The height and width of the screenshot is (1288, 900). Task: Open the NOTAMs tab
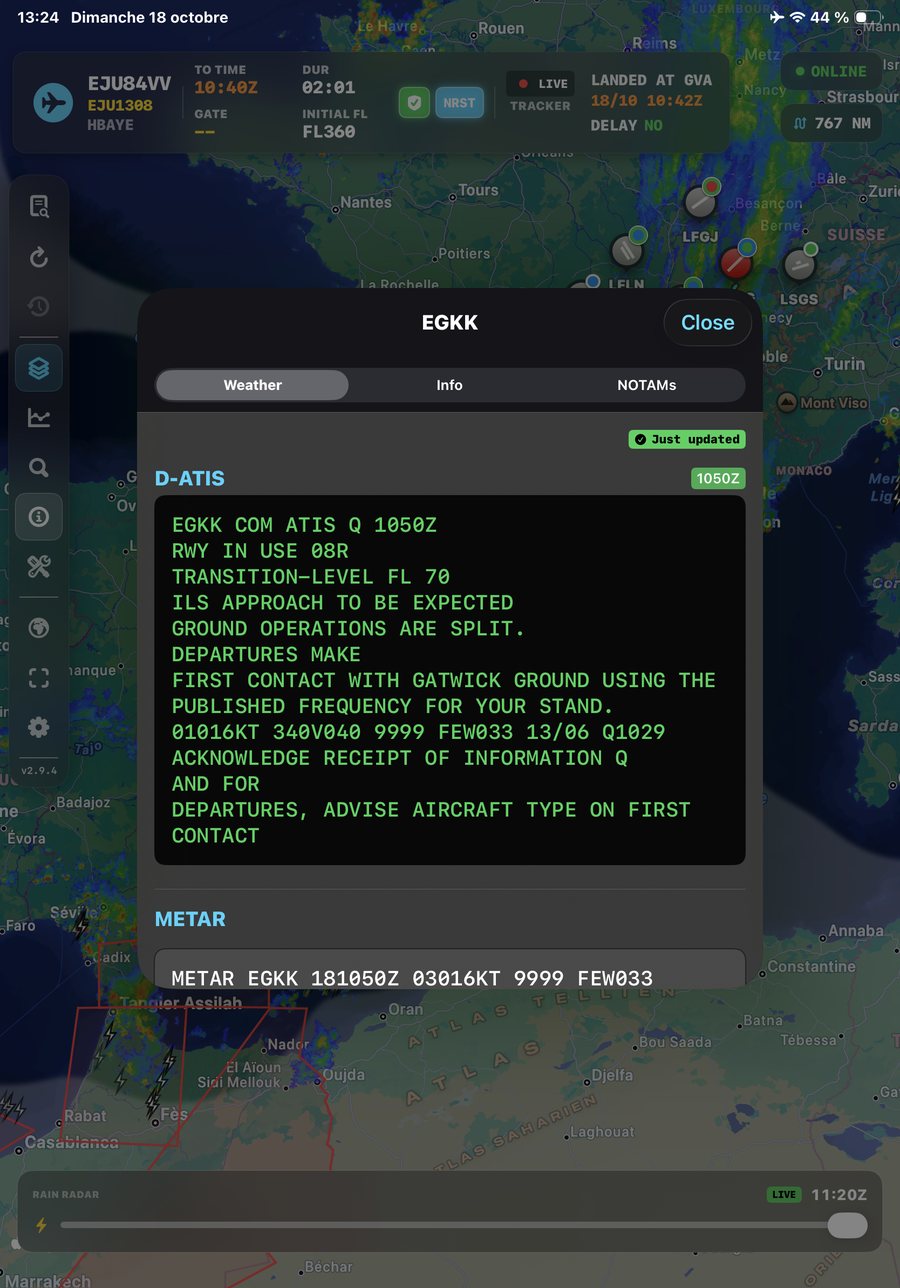click(646, 385)
